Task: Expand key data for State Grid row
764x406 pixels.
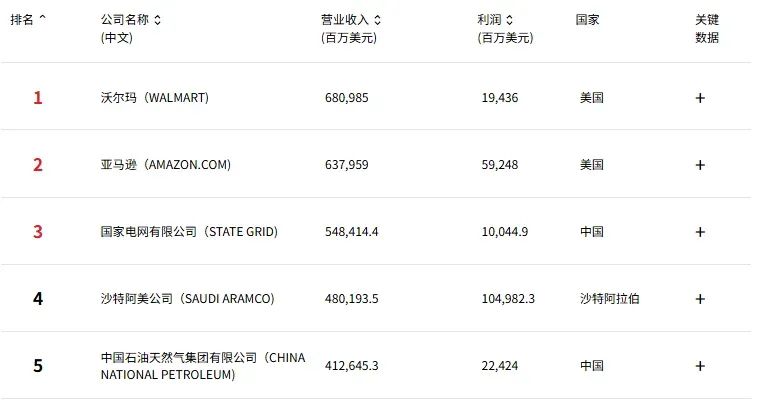Action: click(700, 232)
